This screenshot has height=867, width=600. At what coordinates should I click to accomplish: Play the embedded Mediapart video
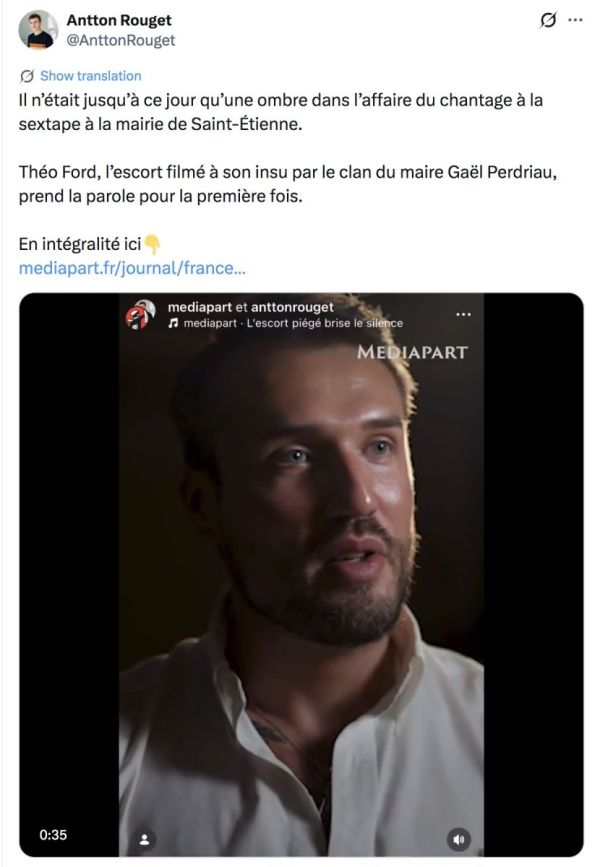coord(300,580)
